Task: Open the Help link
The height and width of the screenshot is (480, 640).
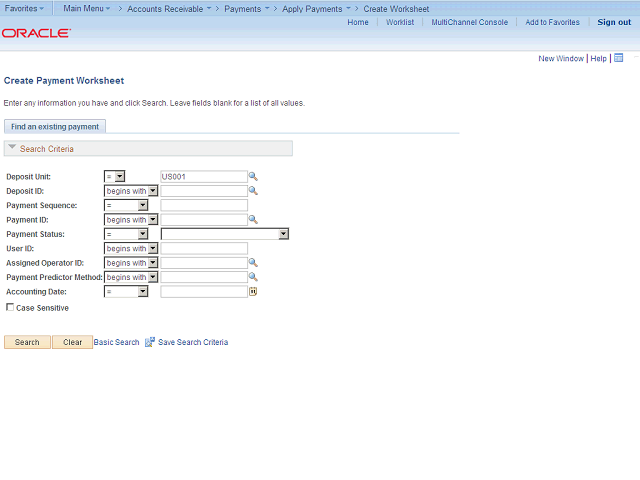Action: pyautogui.click(x=598, y=58)
